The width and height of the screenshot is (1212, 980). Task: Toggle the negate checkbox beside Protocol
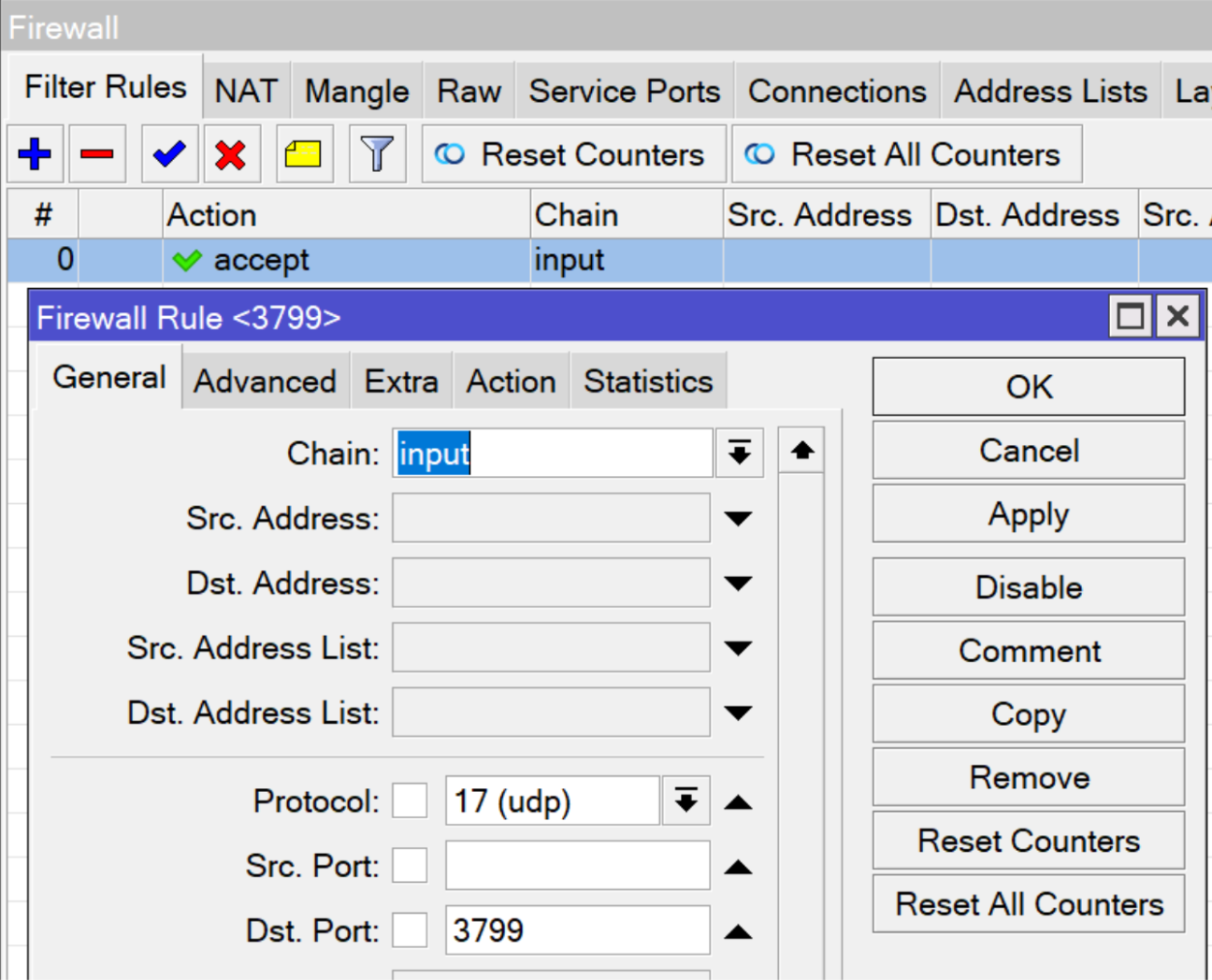click(410, 800)
